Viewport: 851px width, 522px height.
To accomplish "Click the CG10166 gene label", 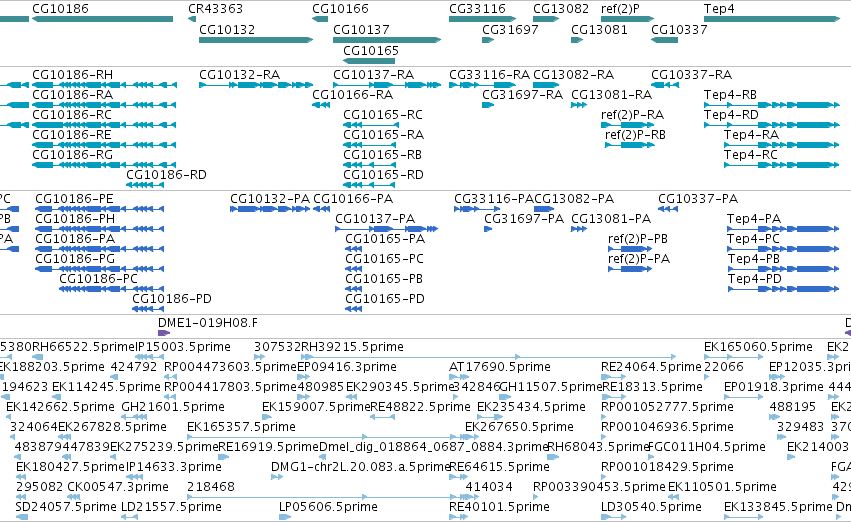I will click(x=340, y=9).
